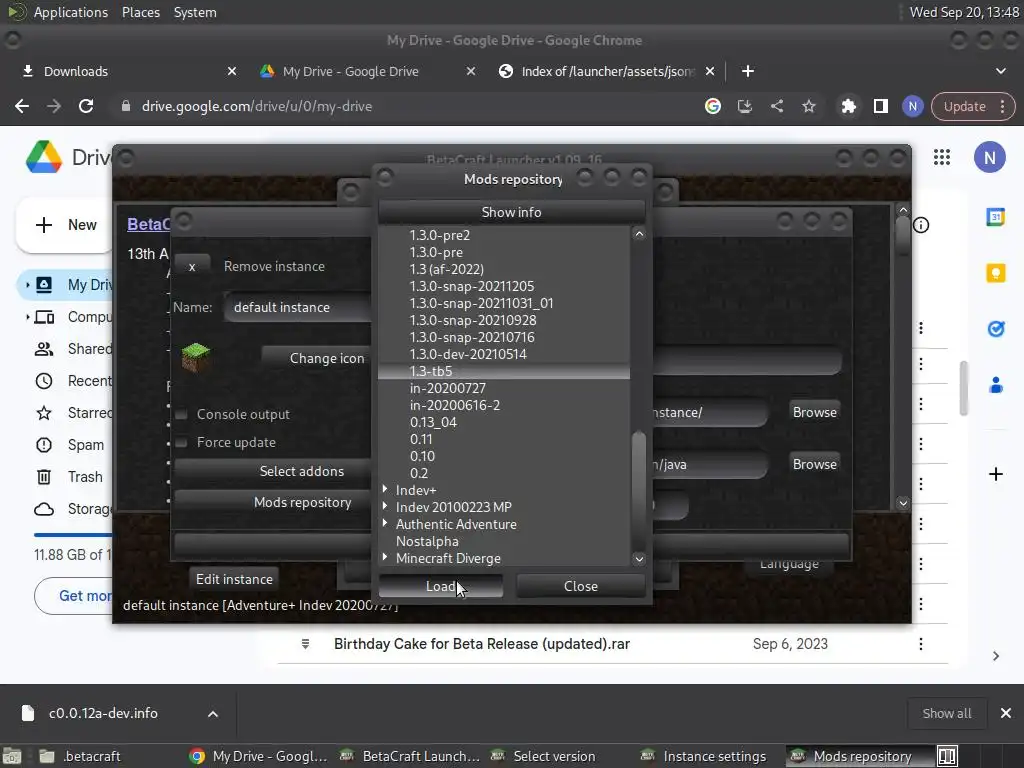Image resolution: width=1024 pixels, height=768 pixels.
Task: Click get add-ons plus icon
Action: point(995,474)
